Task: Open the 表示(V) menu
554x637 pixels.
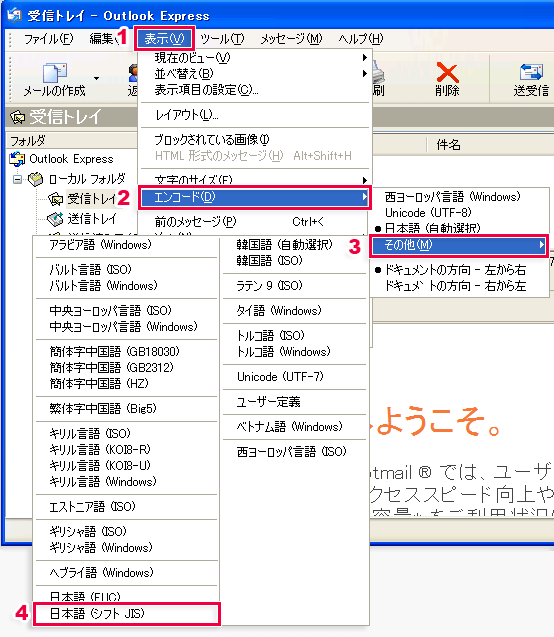Action: [164, 39]
